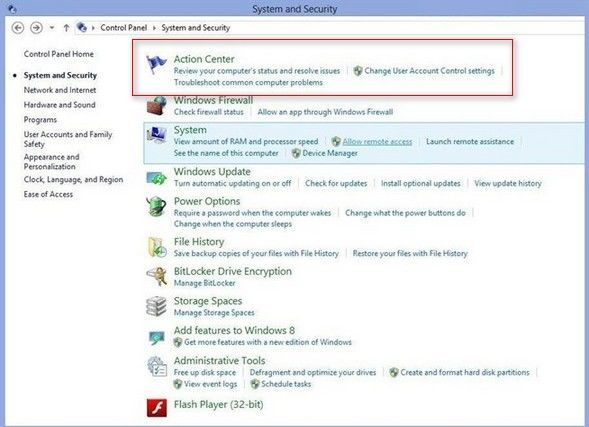Select System and Security in the sidebar
Screen dimensions: 589x427
[x=60, y=75]
